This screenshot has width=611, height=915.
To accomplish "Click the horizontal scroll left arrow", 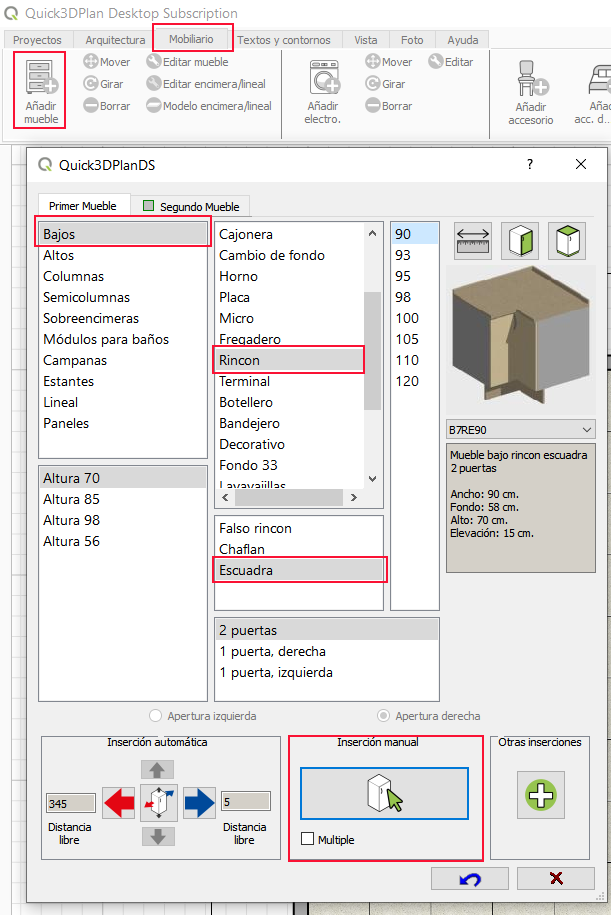I will pos(226,497).
